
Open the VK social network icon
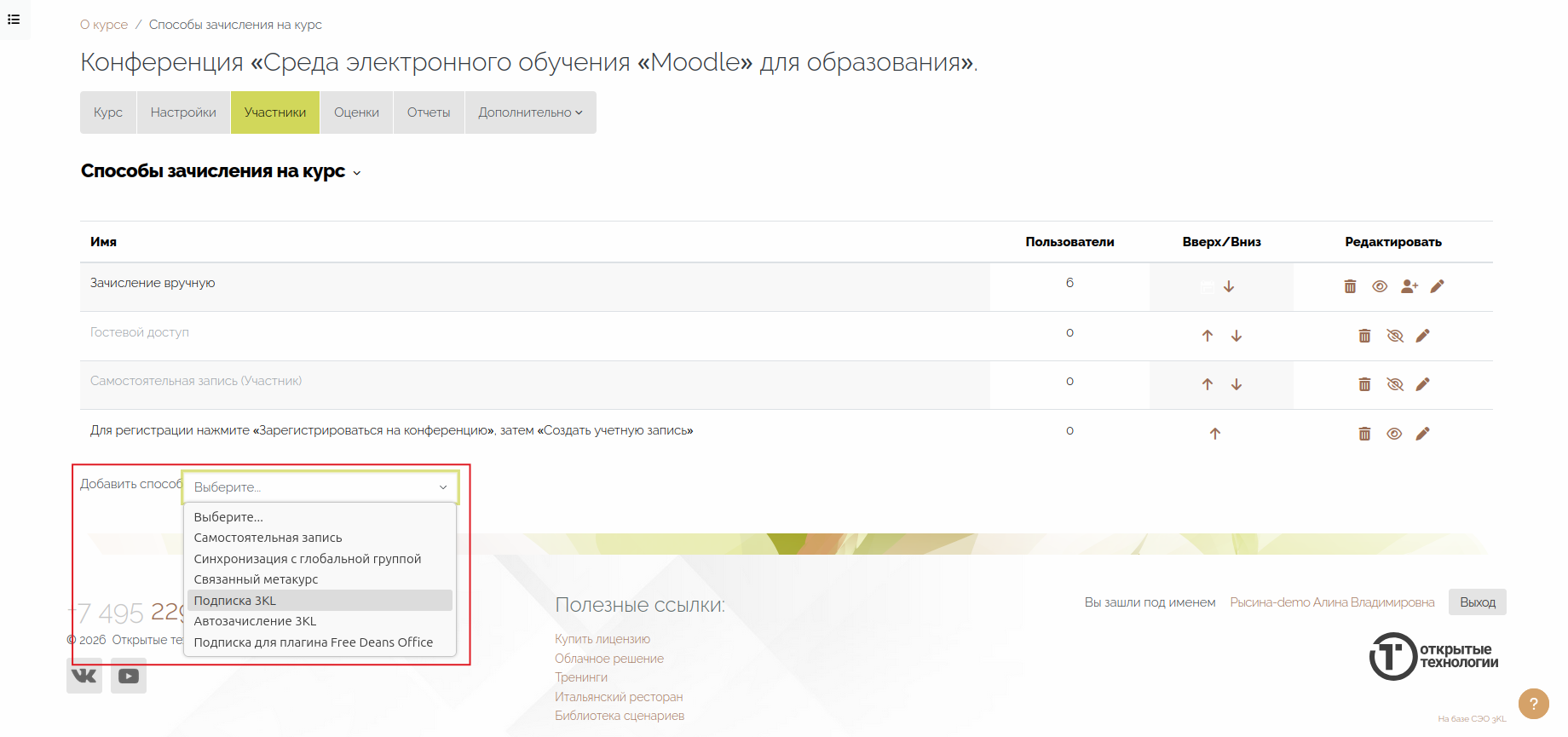point(84,676)
